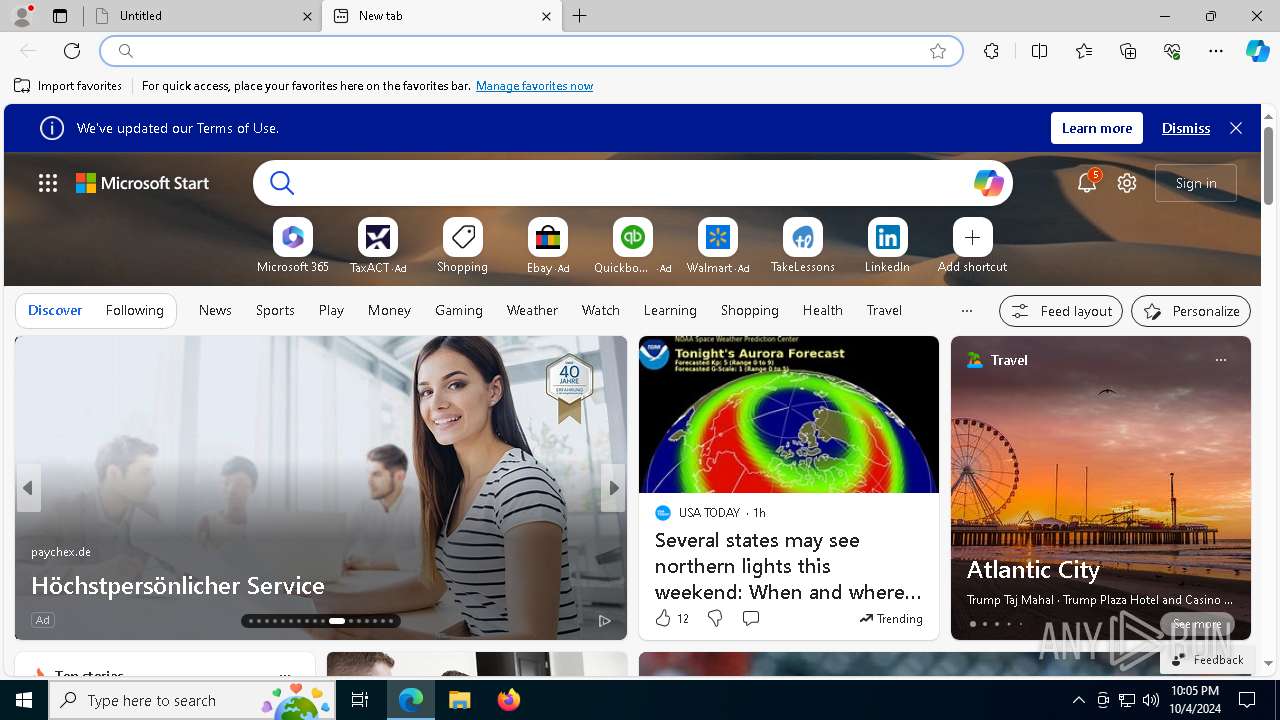Open the Edge profile icon

coord(22,16)
